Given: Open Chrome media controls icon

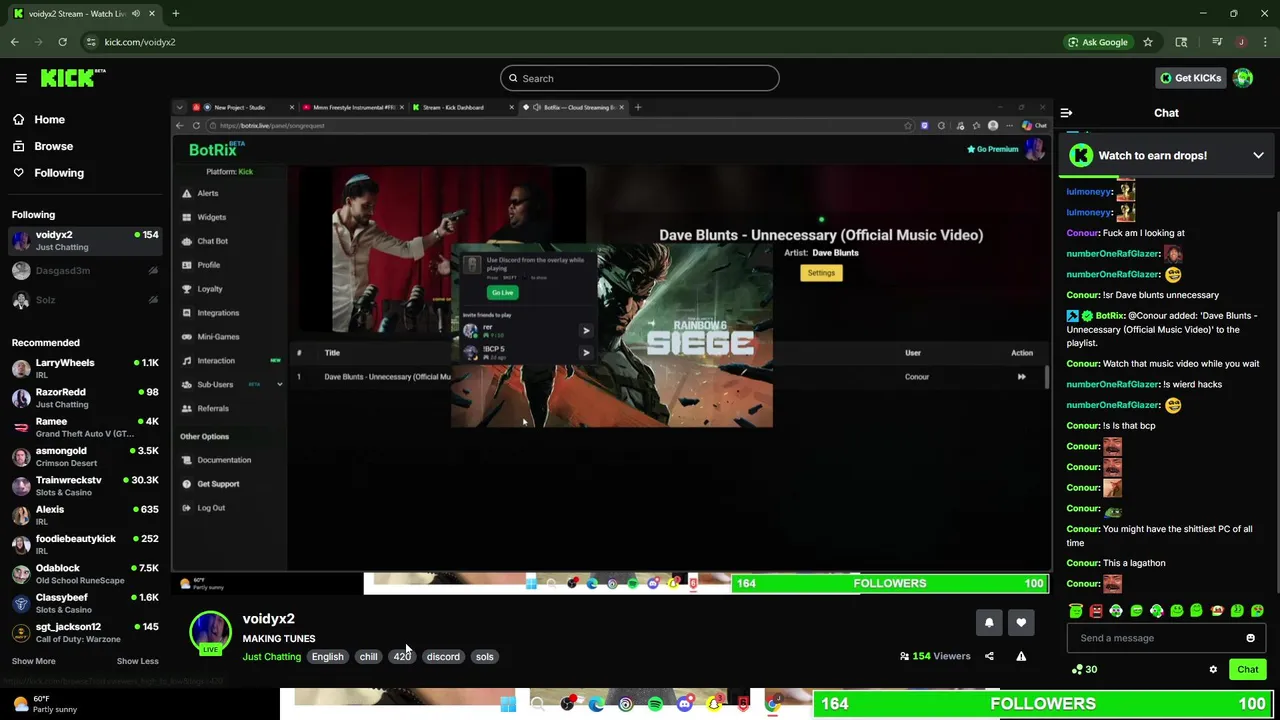Looking at the screenshot, I should coord(1217,42).
